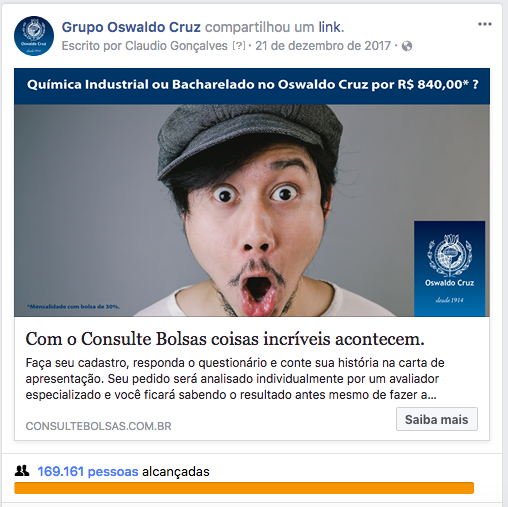Viewport: 508px width, 507px height.
Task: Click the Oswaldo Cruz logo badge in ad image
Action: click(449, 268)
